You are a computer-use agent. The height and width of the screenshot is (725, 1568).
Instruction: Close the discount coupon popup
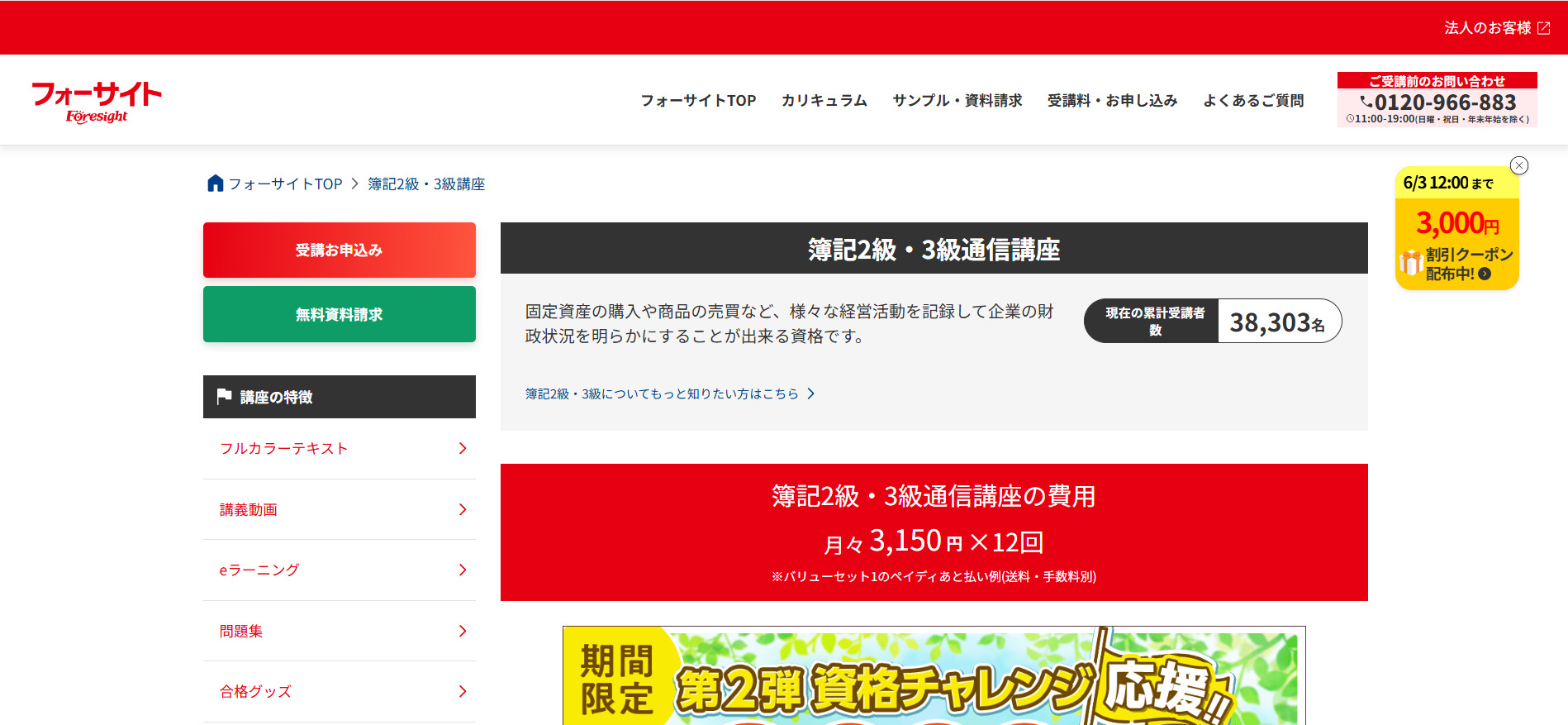point(1518,165)
